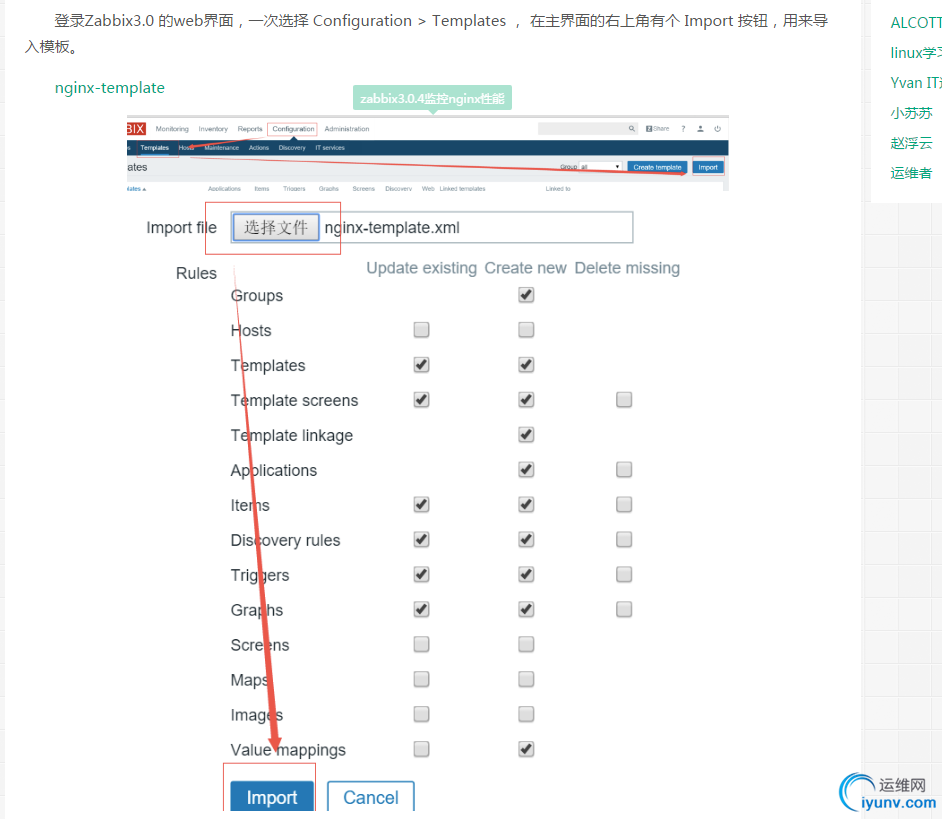This screenshot has width=942, height=819.
Task: Open the 小苏苏 sidebar link
Action: [911, 113]
